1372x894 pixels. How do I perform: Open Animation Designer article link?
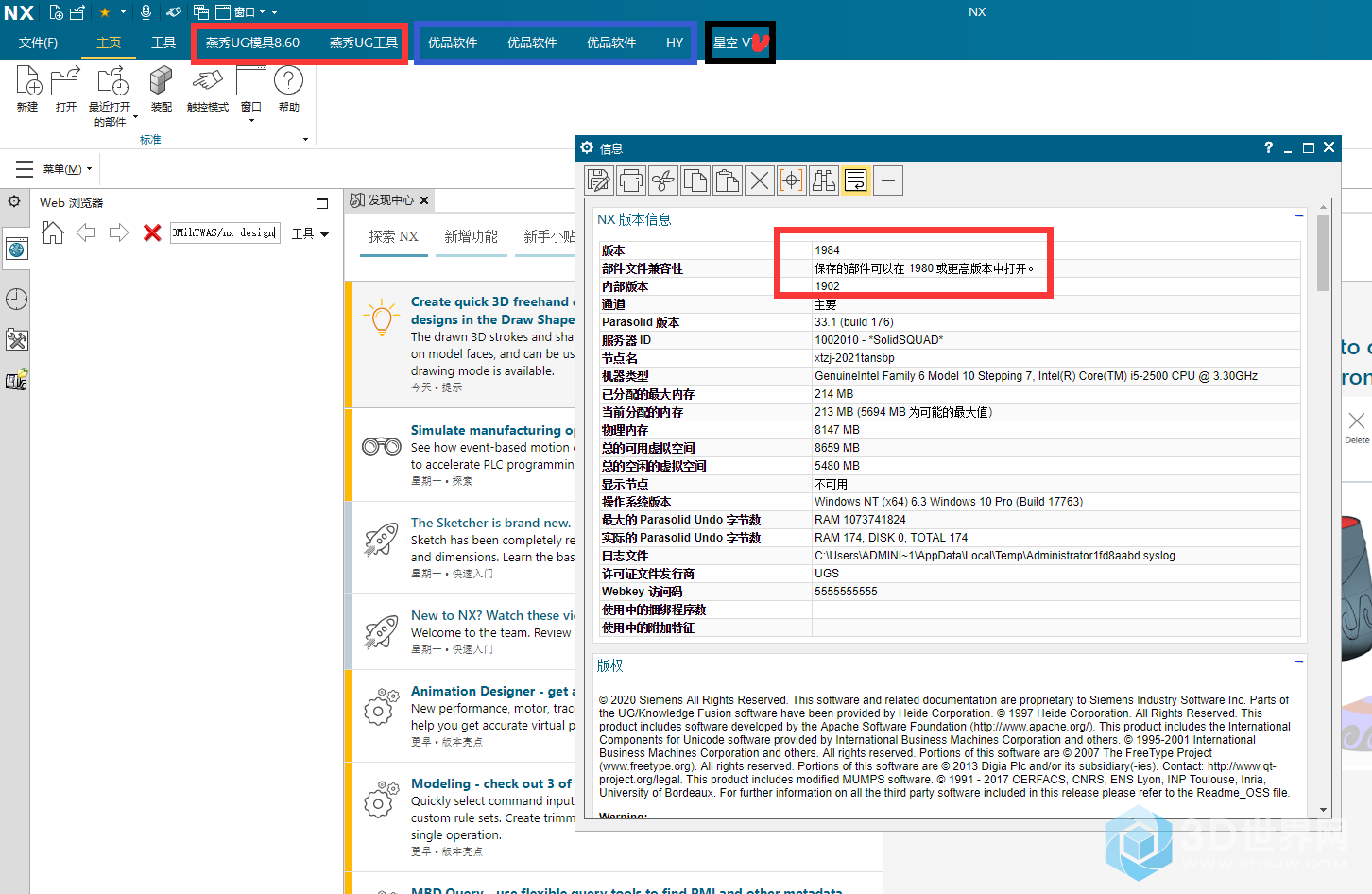coord(493,691)
